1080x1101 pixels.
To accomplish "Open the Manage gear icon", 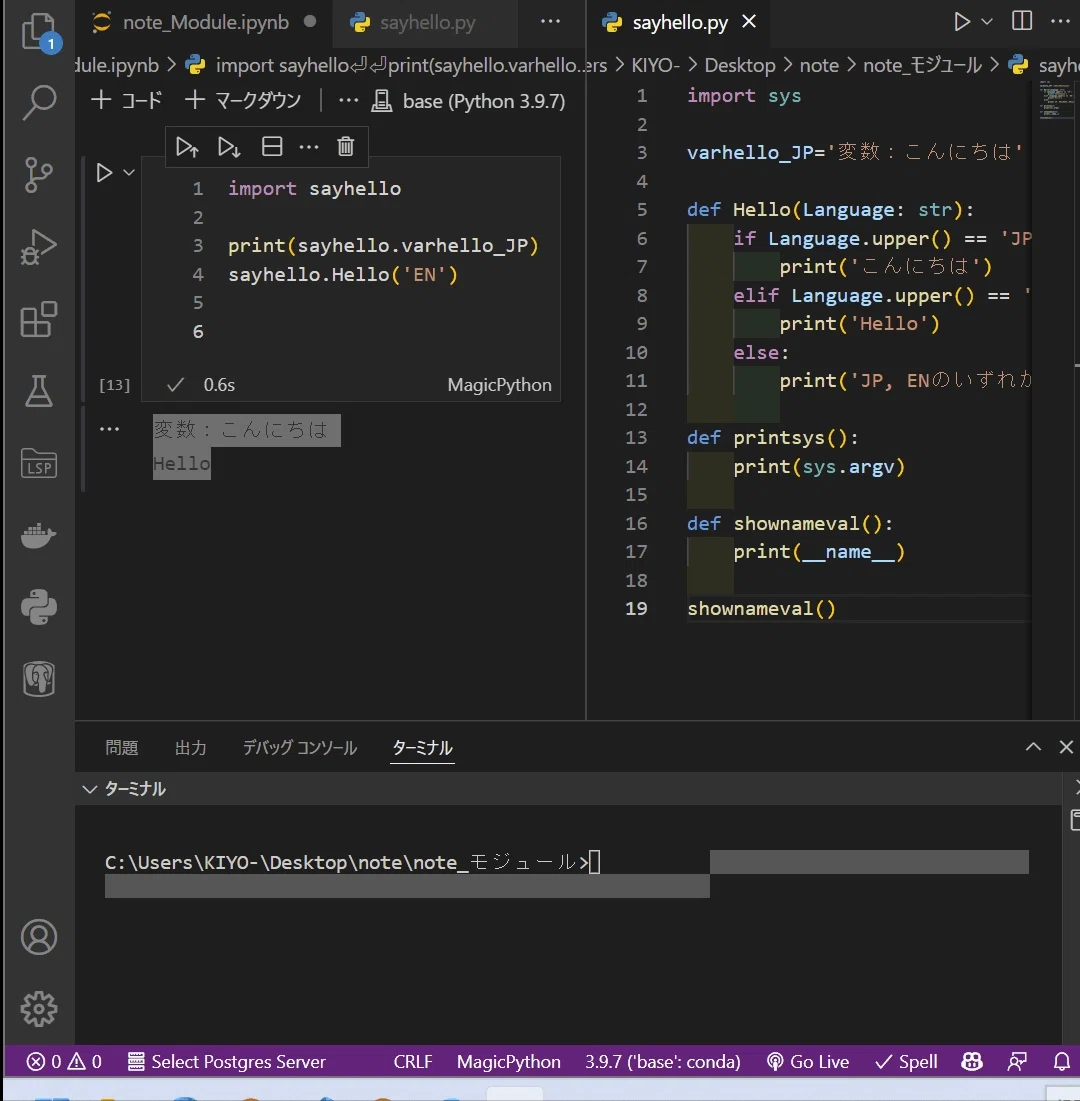I will (39, 1009).
